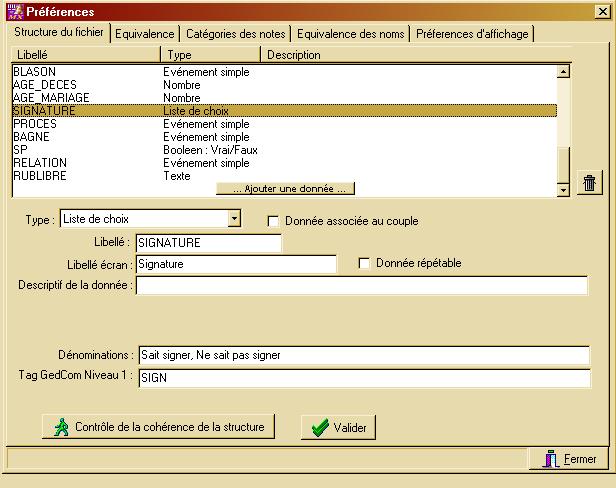Enable Donnée associée au couple checkbox

(273, 221)
